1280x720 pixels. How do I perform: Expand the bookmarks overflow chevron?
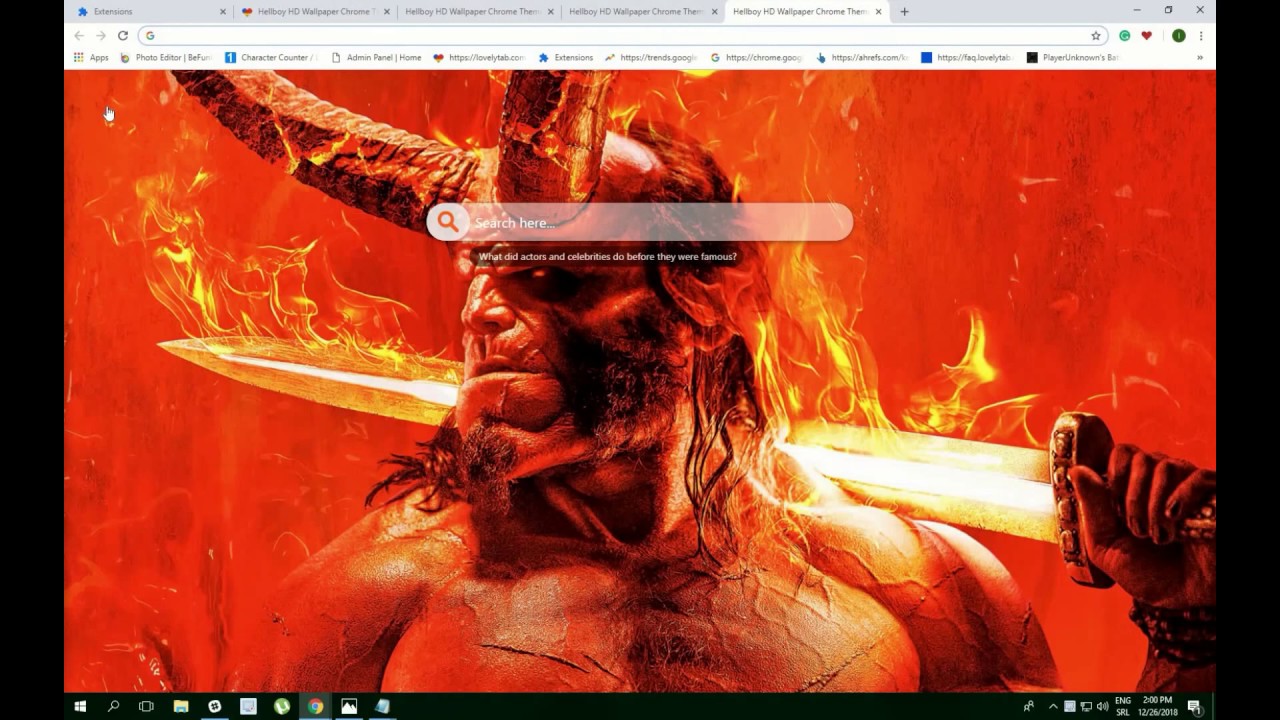point(1200,58)
